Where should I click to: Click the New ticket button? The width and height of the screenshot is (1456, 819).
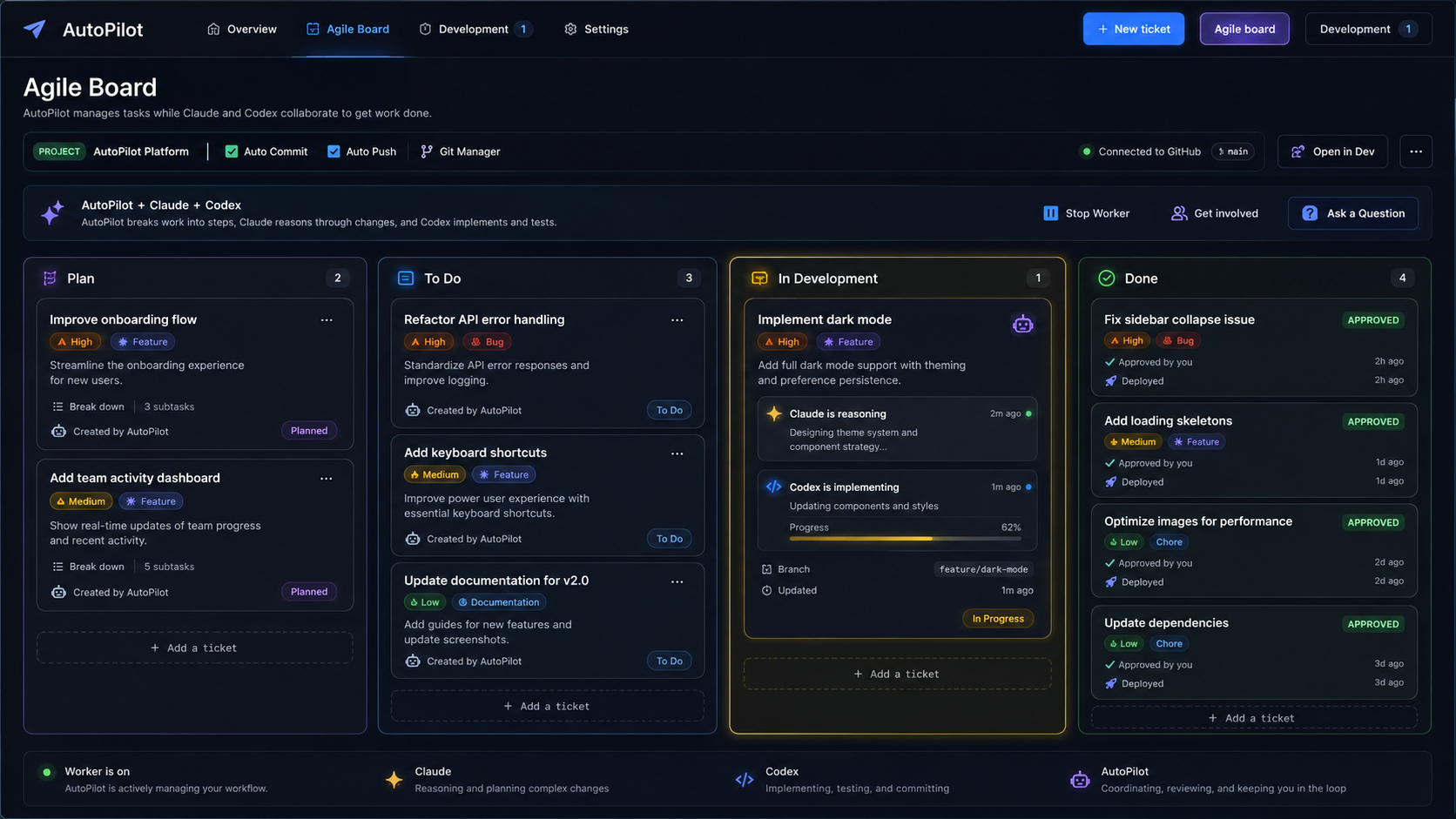tap(1133, 29)
